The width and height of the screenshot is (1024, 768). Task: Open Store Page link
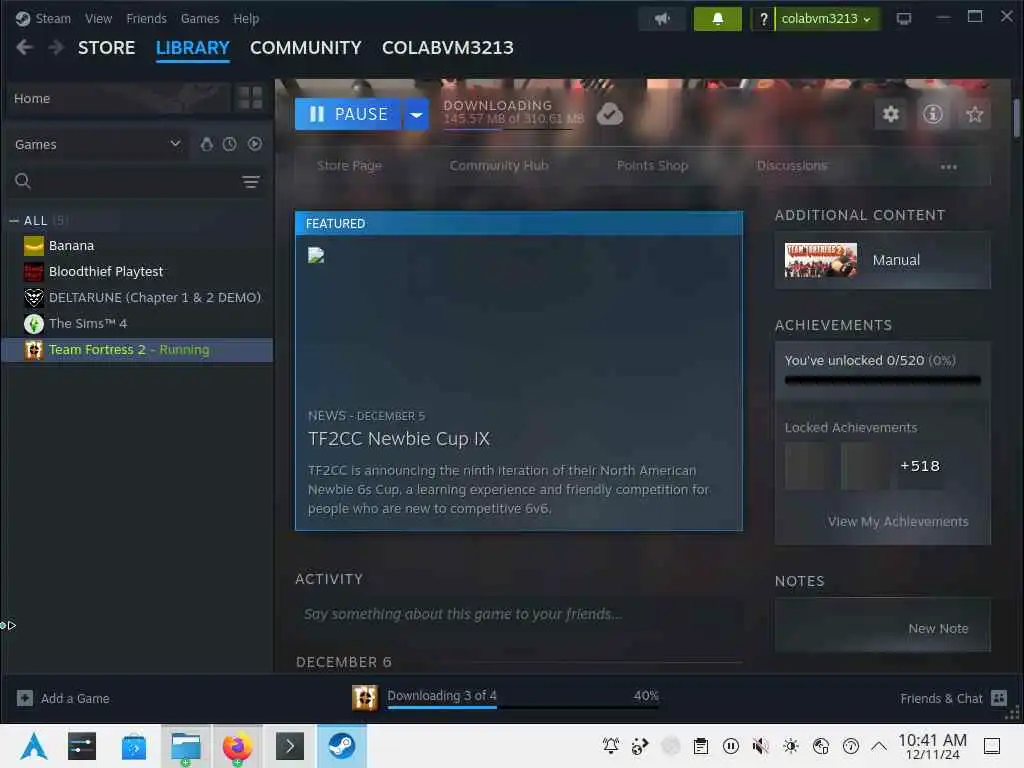[x=349, y=166]
